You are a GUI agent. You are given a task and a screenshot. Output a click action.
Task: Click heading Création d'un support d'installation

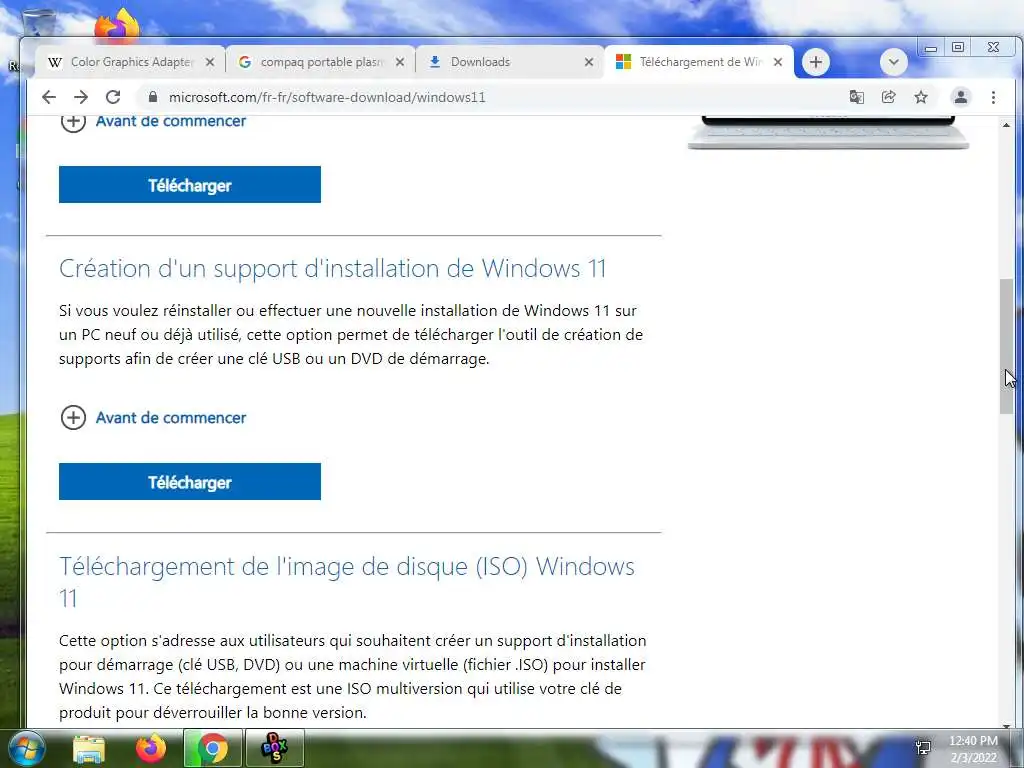(332, 268)
